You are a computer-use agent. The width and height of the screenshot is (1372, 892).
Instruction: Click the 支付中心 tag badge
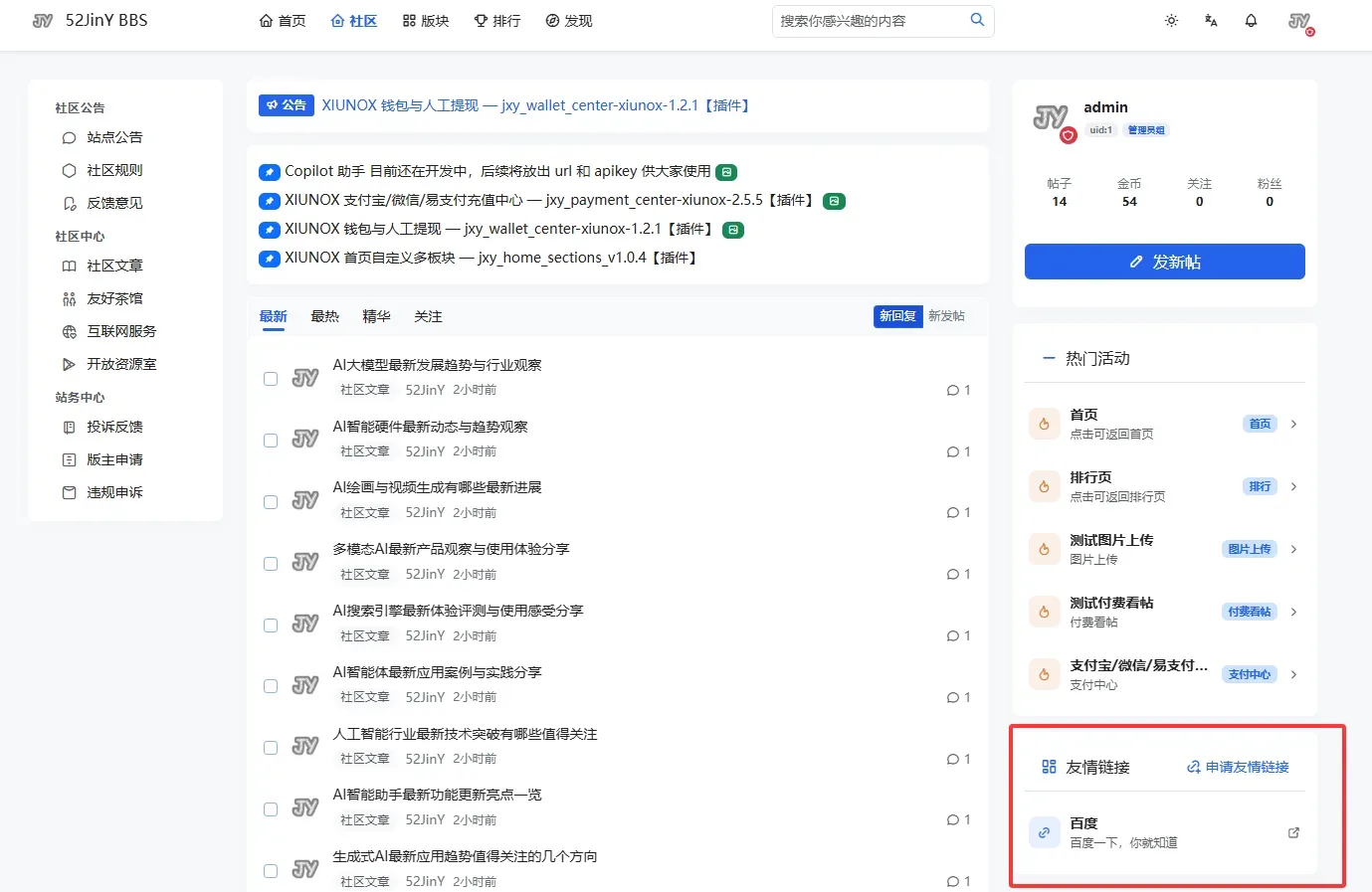pyautogui.click(x=1249, y=674)
